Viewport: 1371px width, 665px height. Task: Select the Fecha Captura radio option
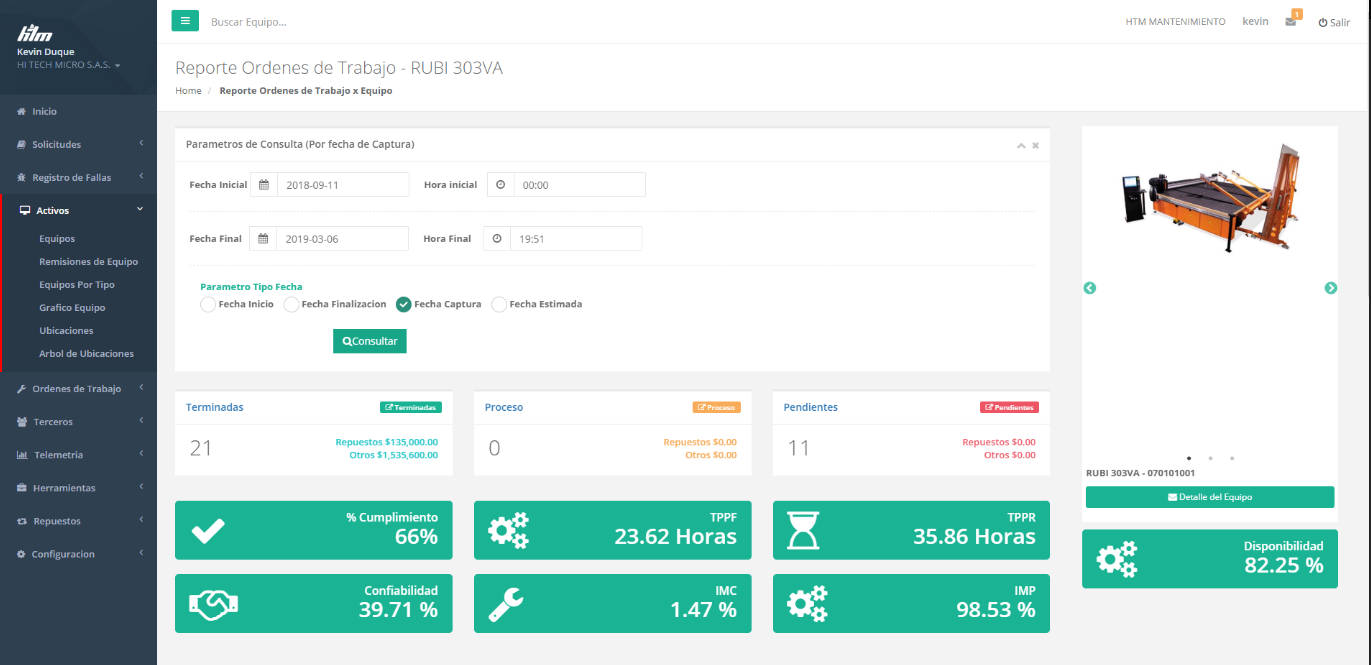[x=404, y=304]
